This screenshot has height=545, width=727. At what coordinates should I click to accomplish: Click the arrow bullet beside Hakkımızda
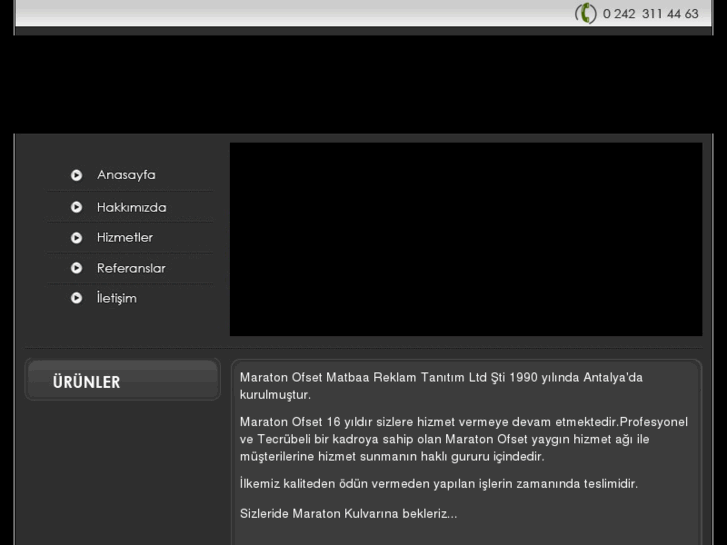[x=77, y=207]
